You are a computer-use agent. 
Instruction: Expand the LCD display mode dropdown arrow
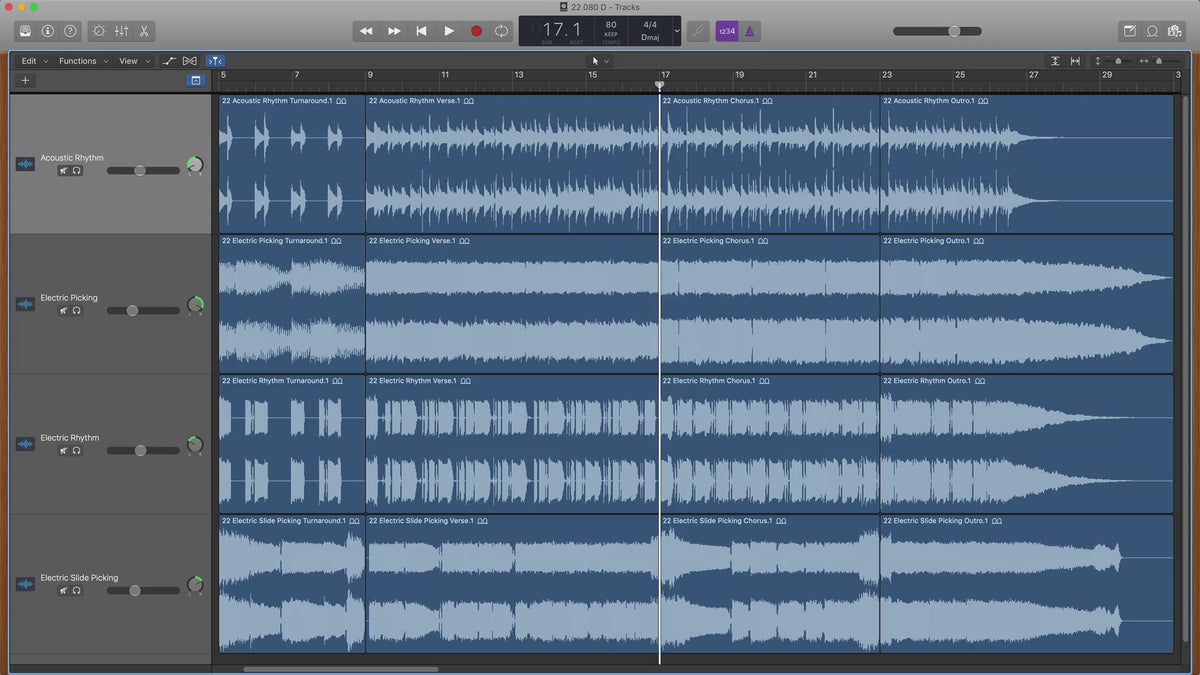pyautogui.click(x=677, y=31)
